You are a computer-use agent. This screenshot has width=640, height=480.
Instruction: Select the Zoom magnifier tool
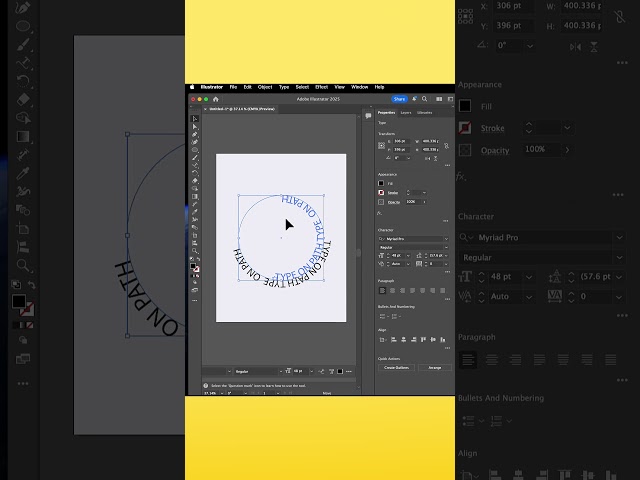[x=195, y=251]
